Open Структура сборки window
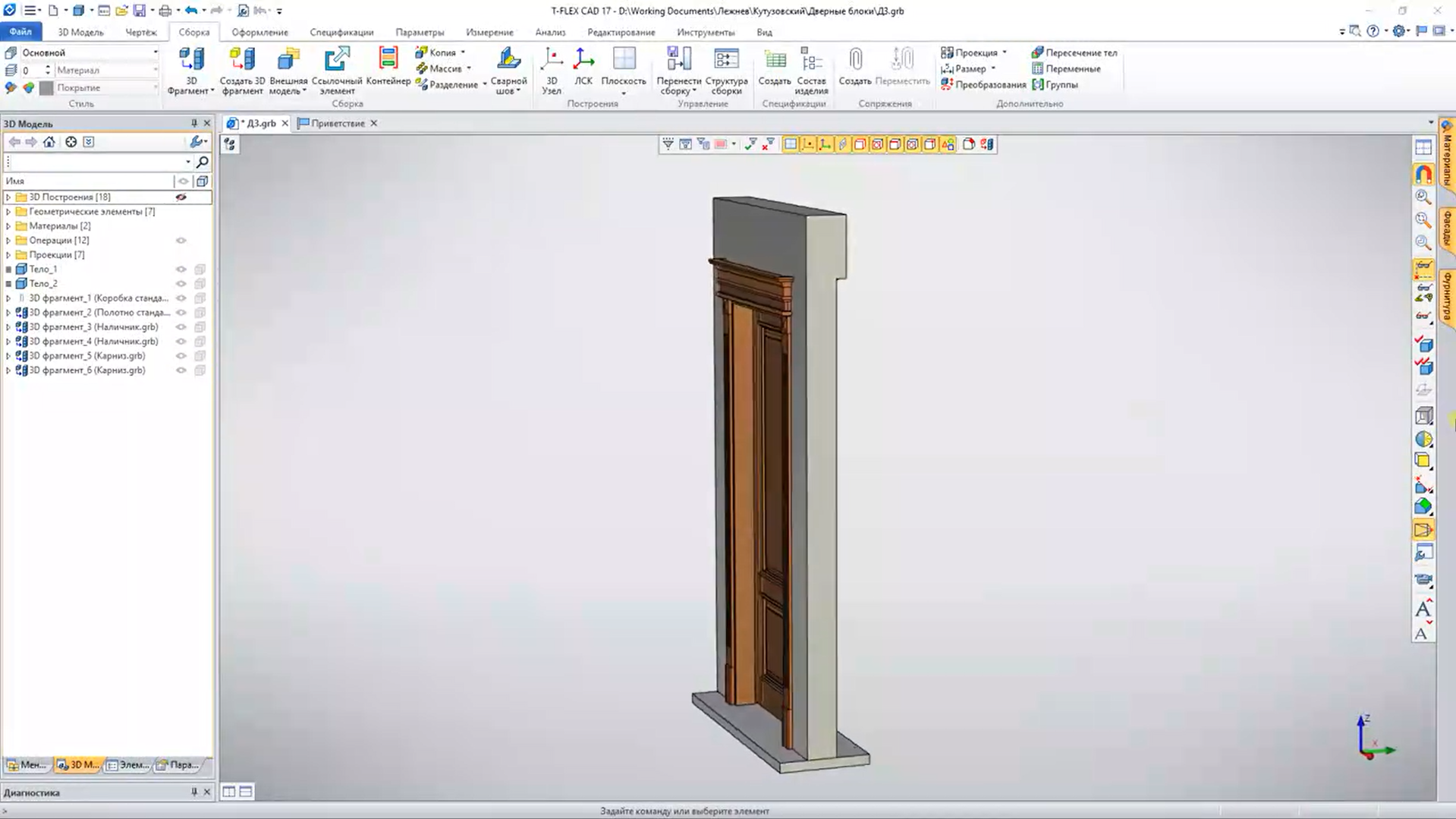 (x=726, y=70)
